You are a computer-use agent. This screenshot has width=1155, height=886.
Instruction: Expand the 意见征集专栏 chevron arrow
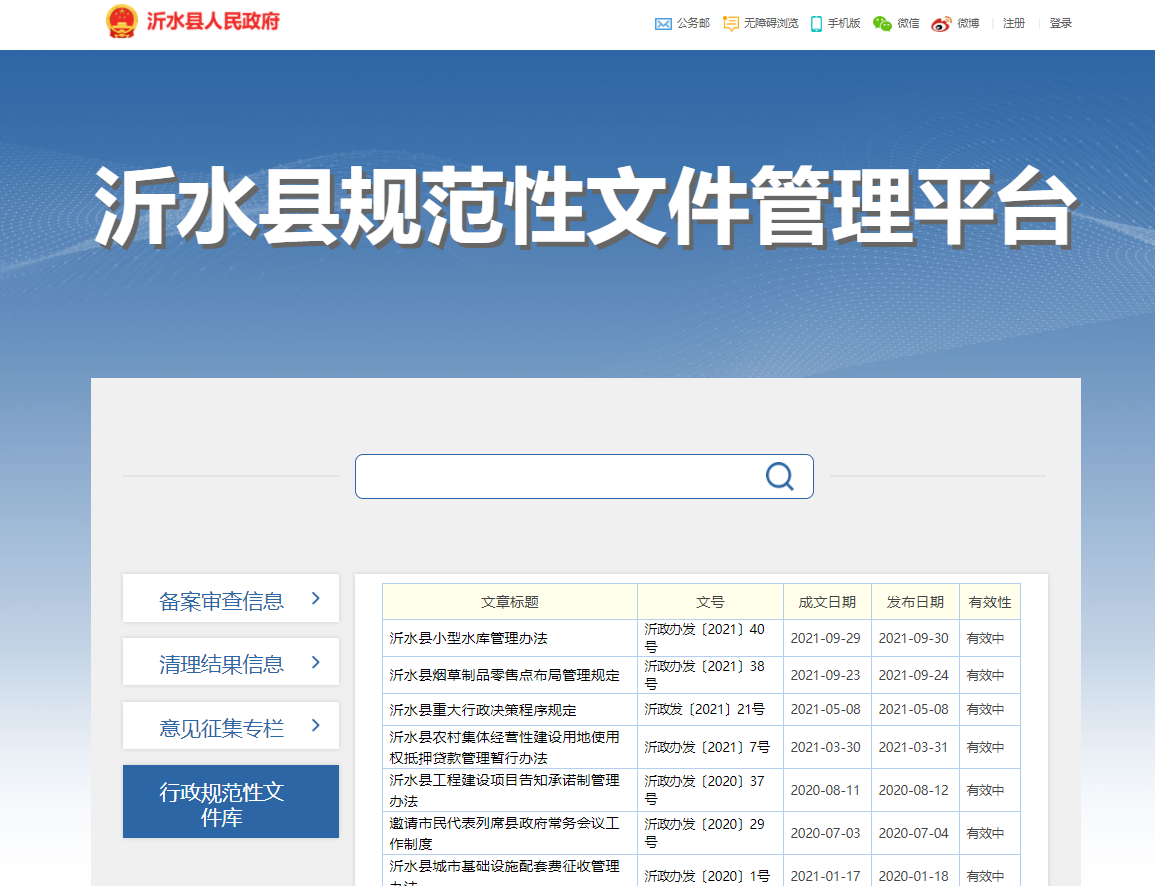[x=315, y=726]
